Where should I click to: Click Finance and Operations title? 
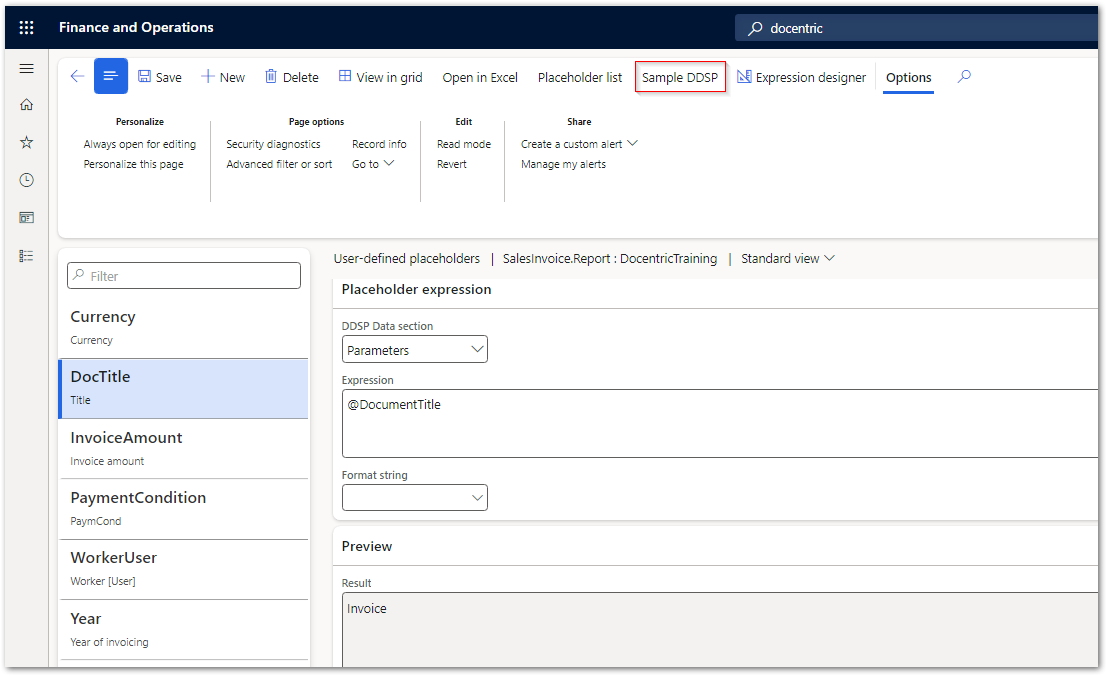(136, 28)
